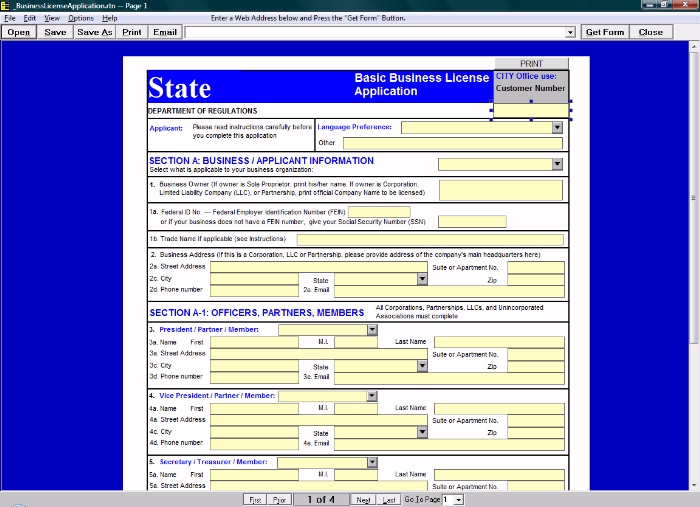The image size is (700, 507).
Task: Click the 4a First name field
Action: (254, 408)
